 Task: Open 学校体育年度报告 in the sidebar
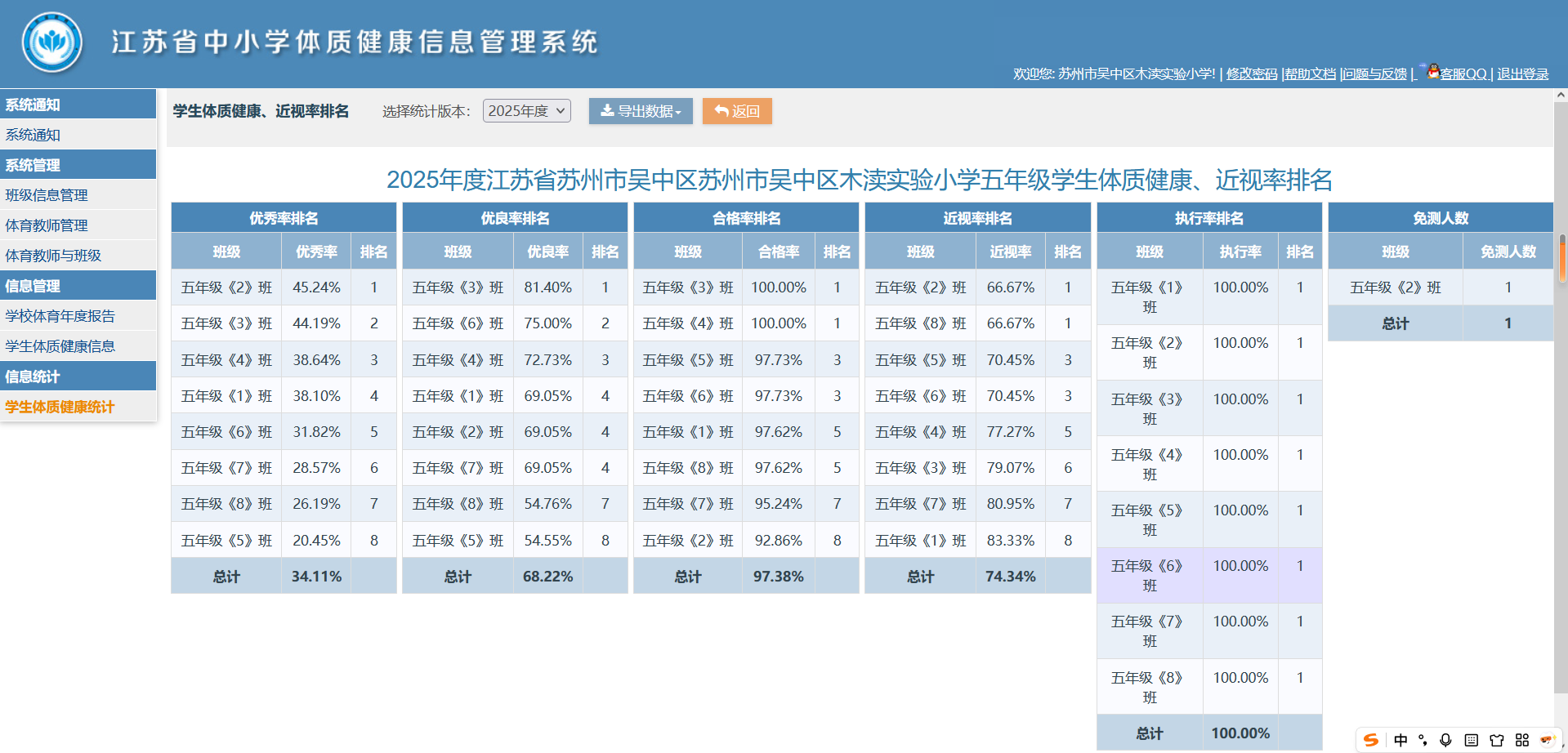(x=60, y=316)
